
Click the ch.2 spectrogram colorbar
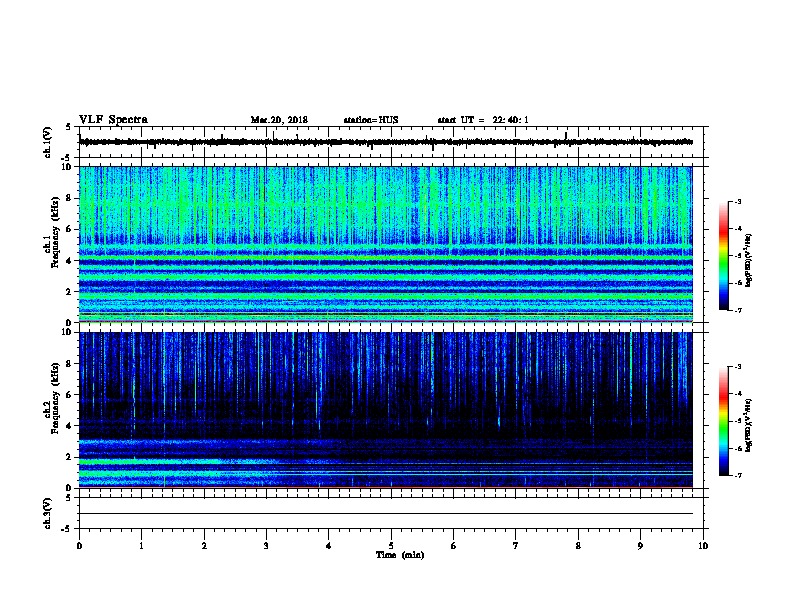click(723, 421)
